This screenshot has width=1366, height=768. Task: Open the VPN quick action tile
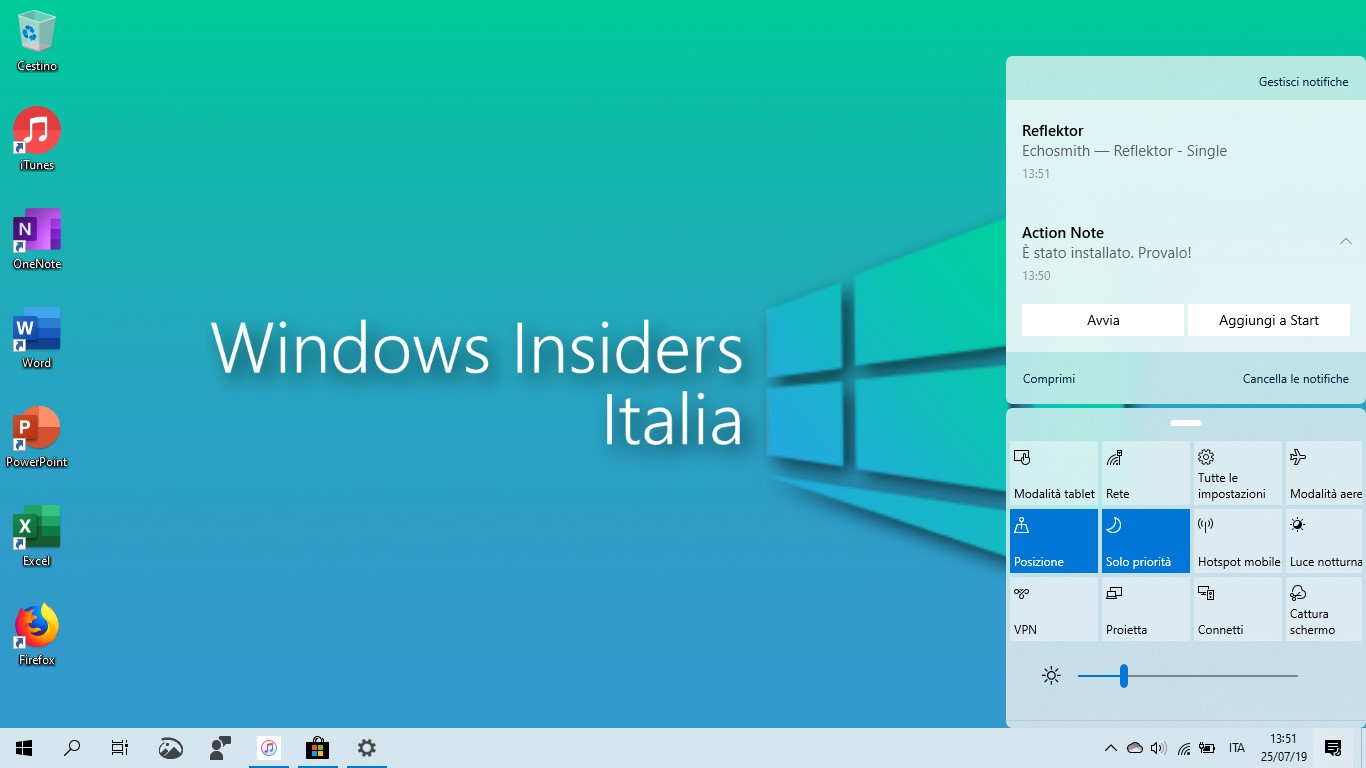pos(1054,609)
